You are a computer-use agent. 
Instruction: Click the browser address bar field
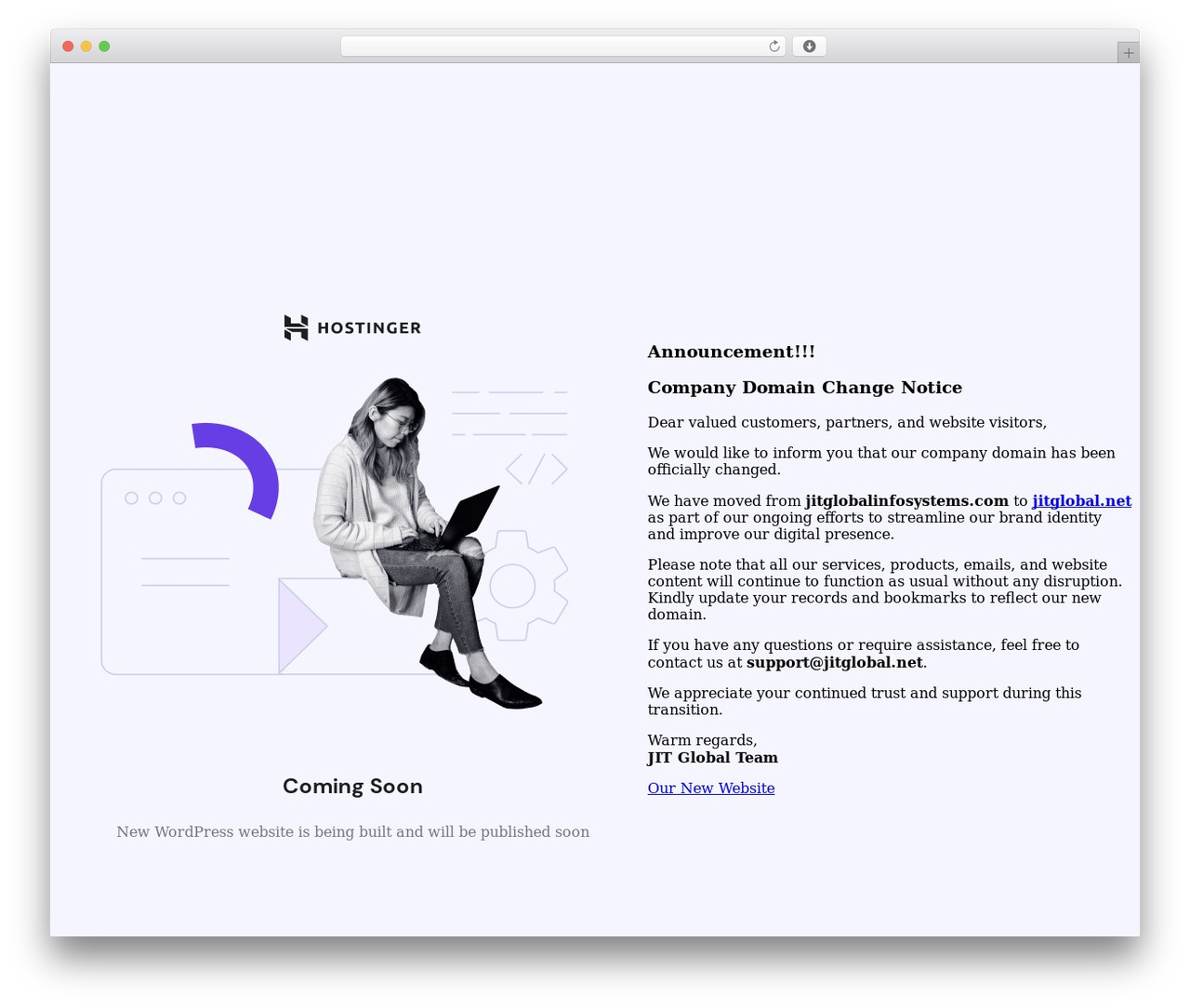click(x=562, y=46)
